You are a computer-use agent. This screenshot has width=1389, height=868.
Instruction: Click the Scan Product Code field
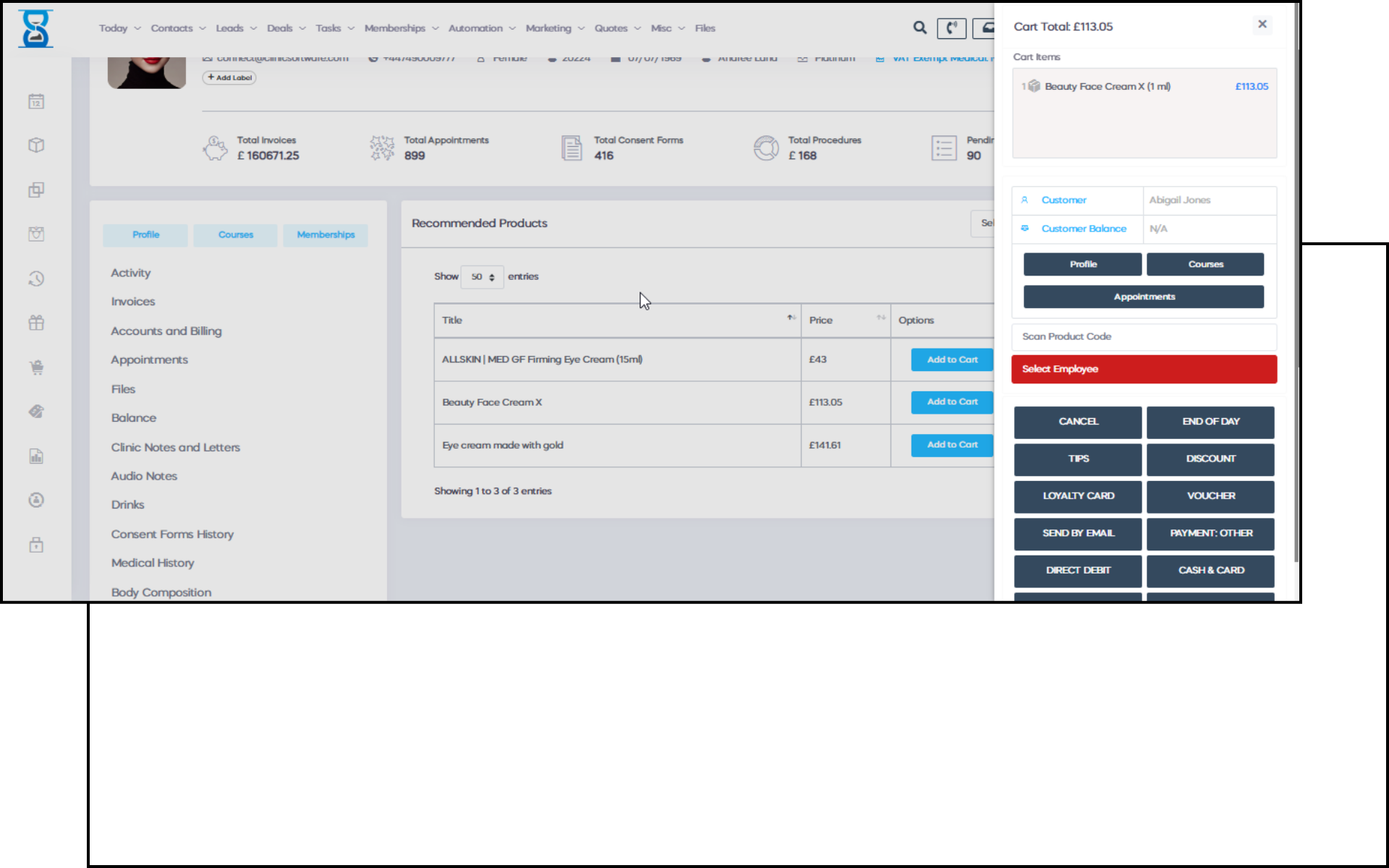(x=1143, y=336)
